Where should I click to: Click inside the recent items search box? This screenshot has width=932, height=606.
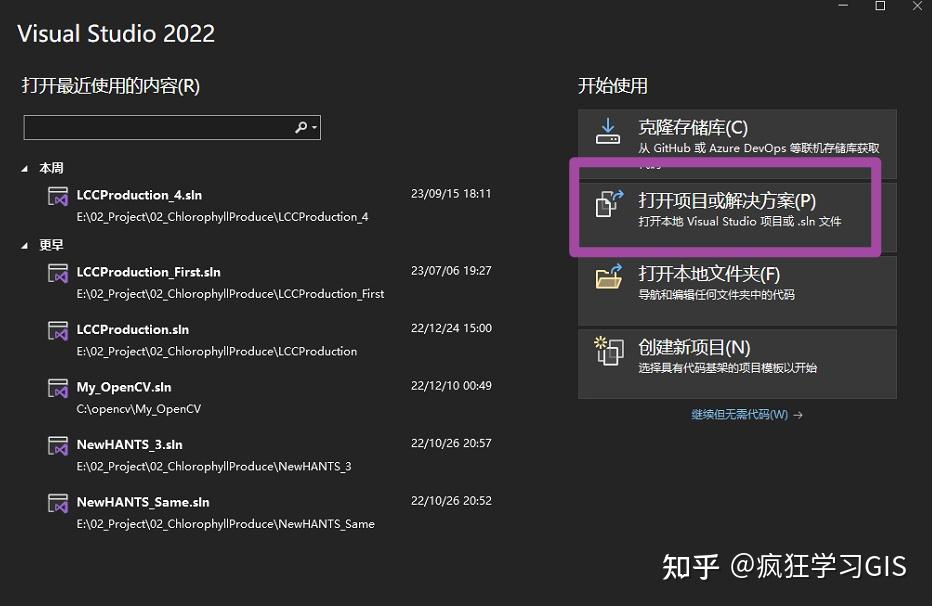(x=160, y=127)
